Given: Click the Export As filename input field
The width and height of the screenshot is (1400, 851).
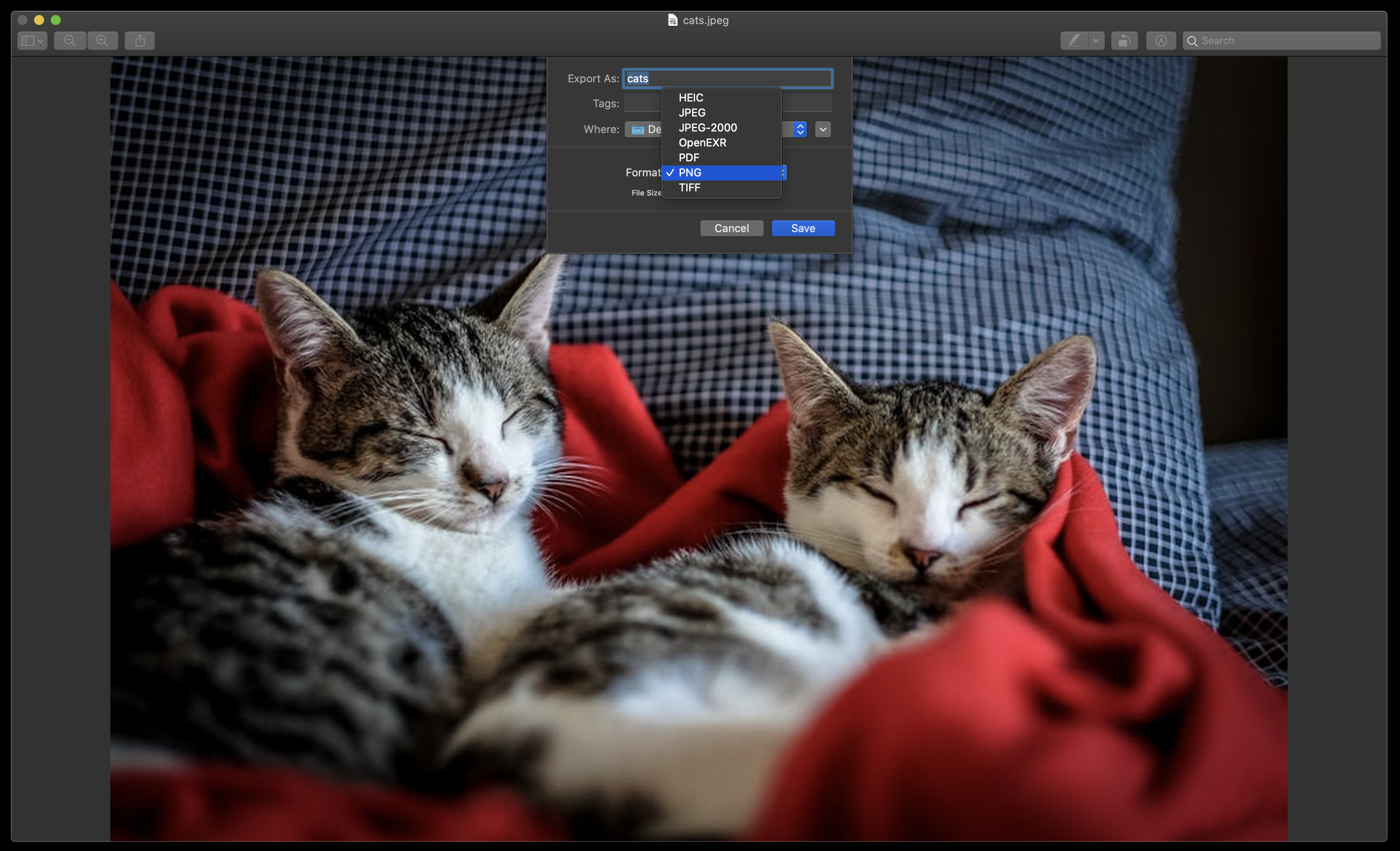Looking at the screenshot, I should (727, 78).
